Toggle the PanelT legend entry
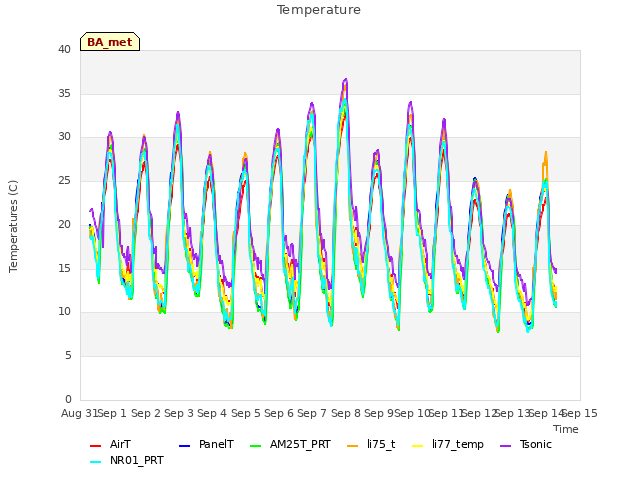 [x=207, y=444]
